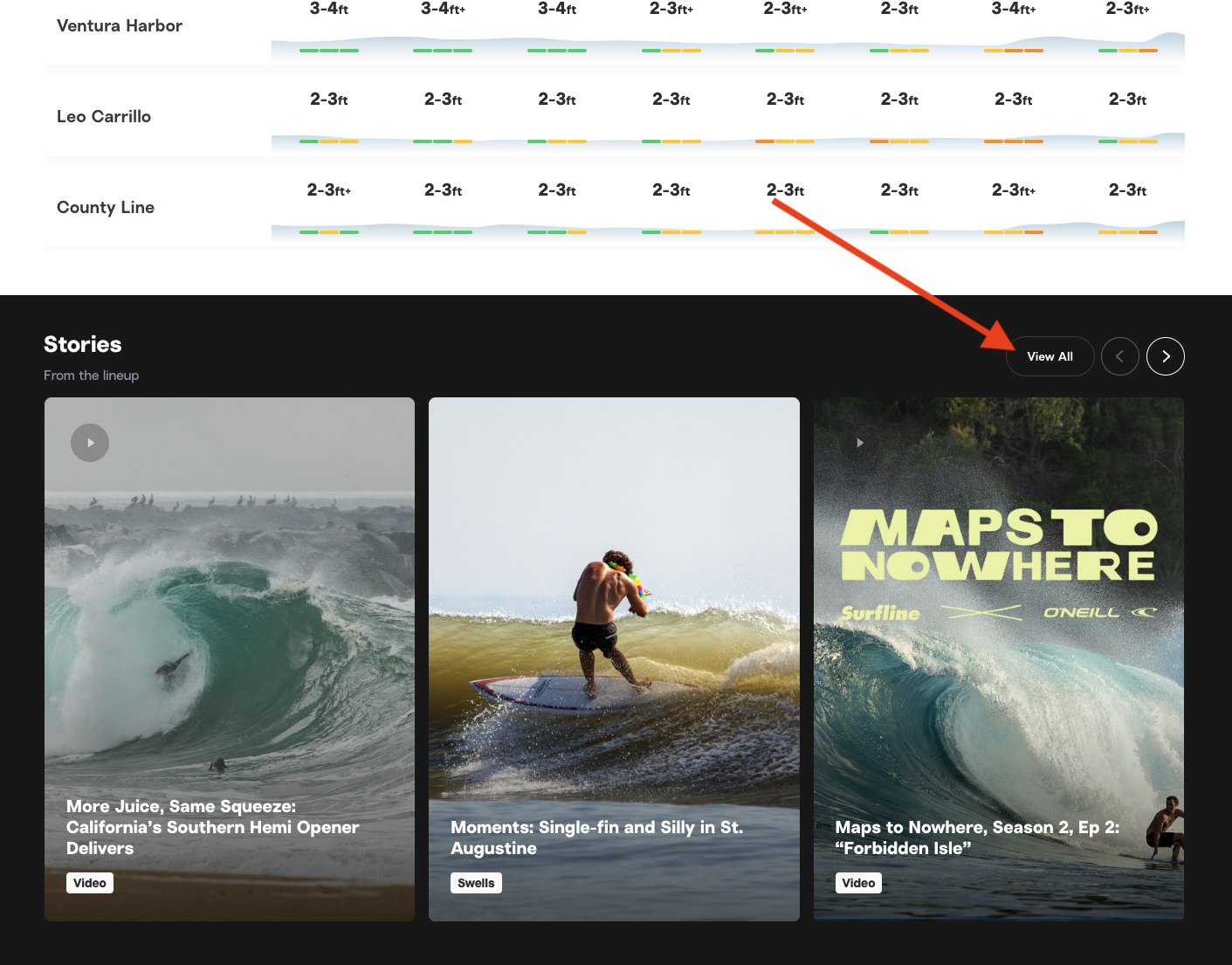
Task: Click County Line first 2-3ft+ forecast cell
Action: point(329,190)
